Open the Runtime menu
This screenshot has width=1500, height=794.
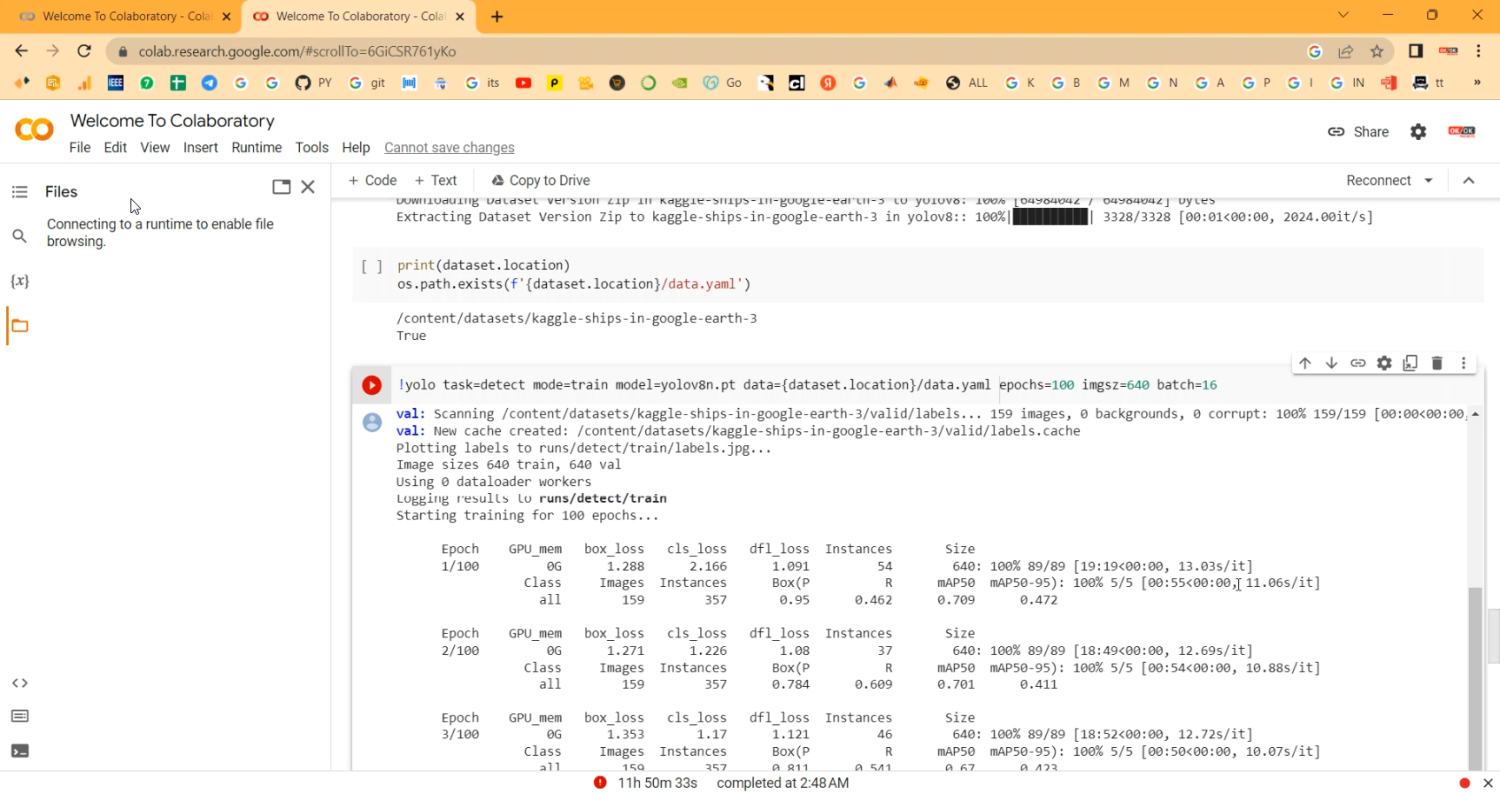(256, 148)
